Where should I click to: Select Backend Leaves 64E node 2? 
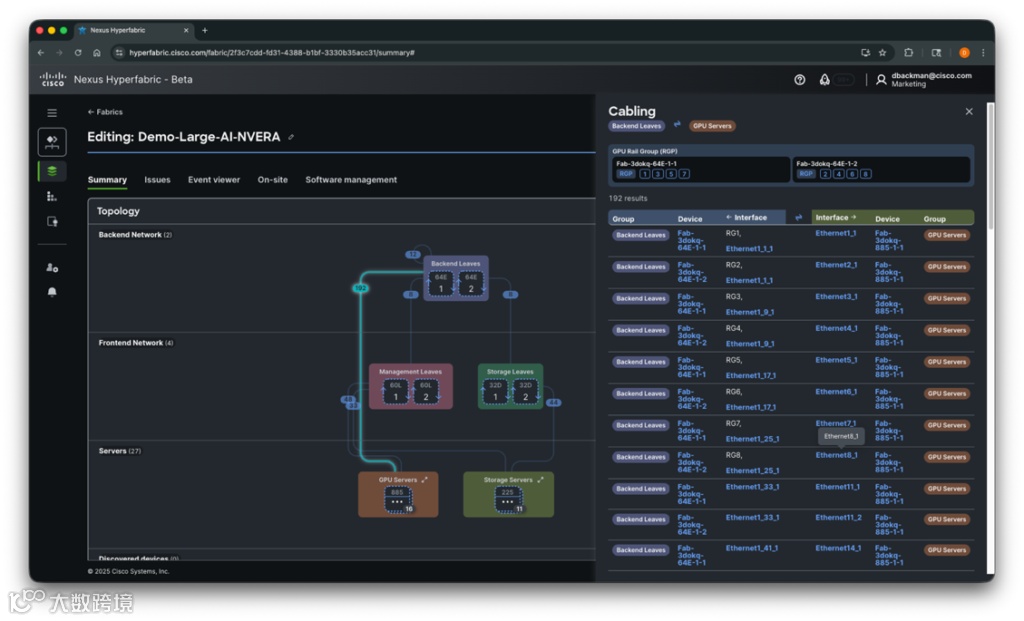coord(471,283)
